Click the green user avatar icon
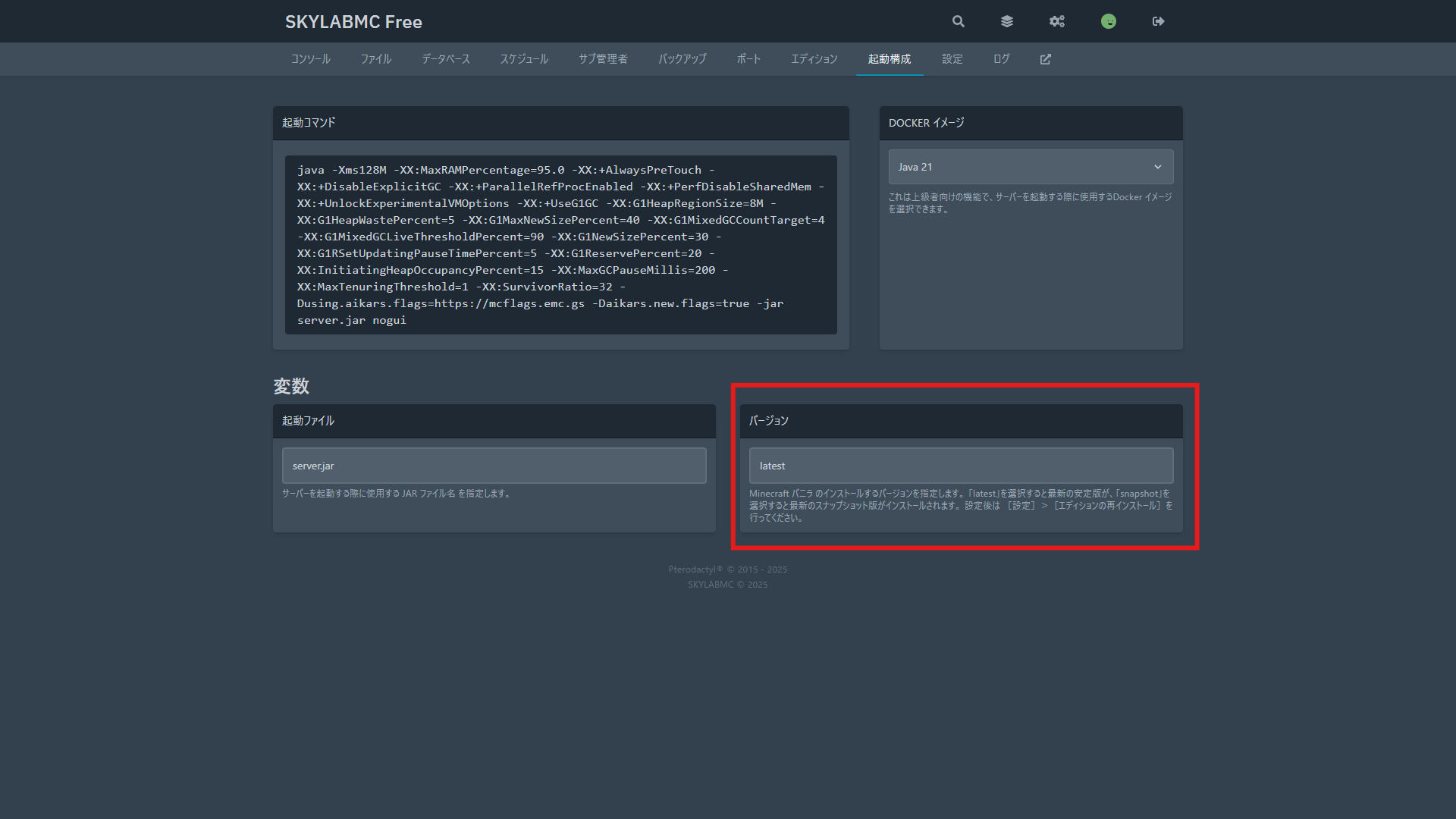This screenshot has height=819, width=1456. coord(1109,21)
